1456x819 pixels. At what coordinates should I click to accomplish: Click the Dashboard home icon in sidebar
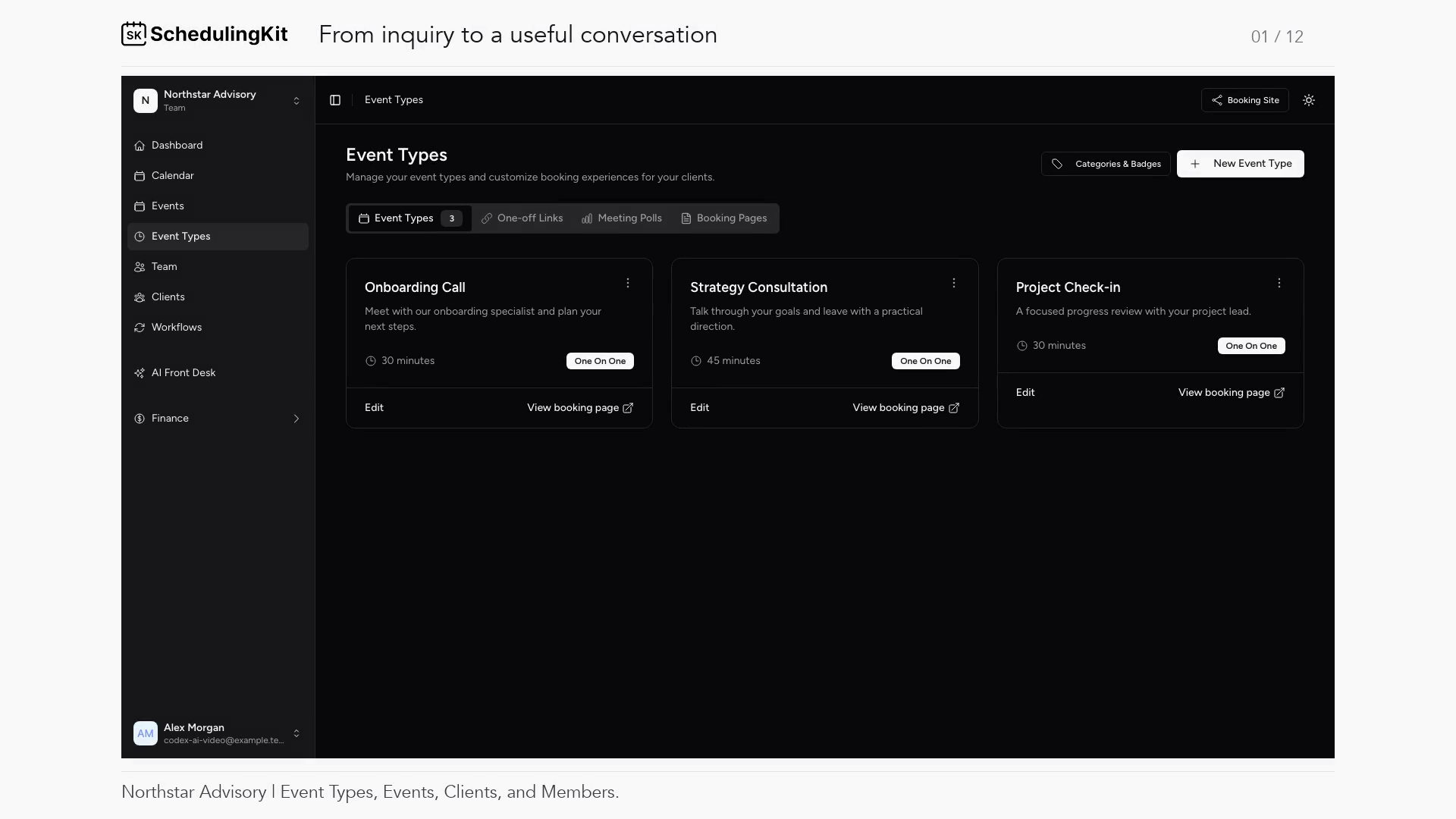coord(140,146)
